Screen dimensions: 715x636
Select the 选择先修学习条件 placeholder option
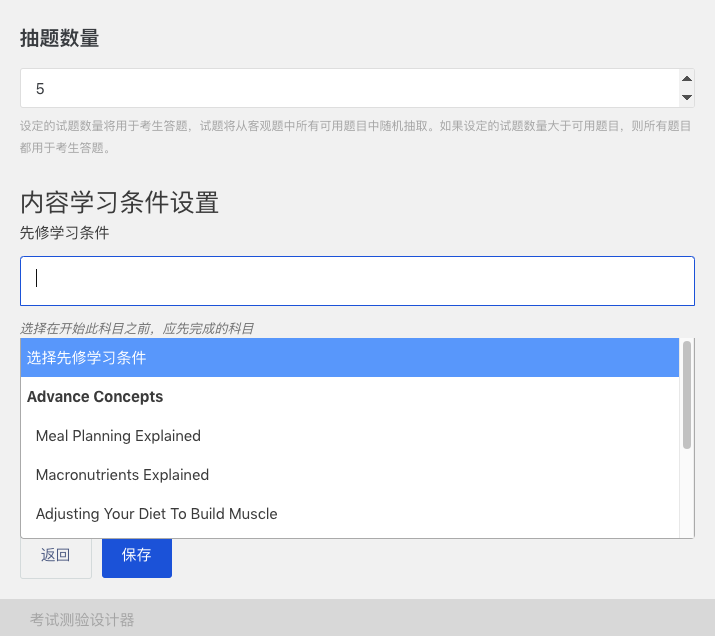[x=349, y=357]
